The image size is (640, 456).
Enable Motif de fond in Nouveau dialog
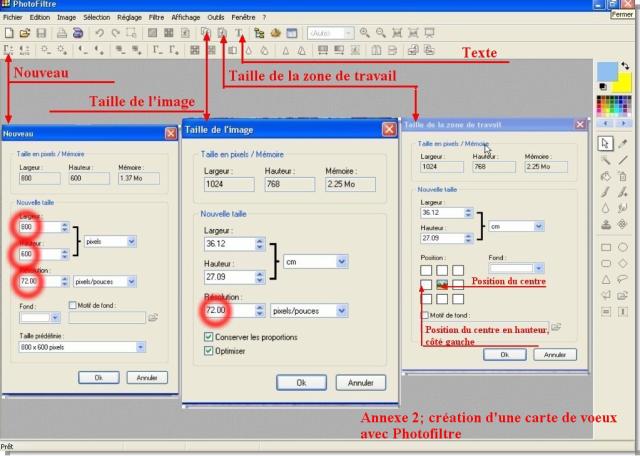tap(73, 305)
